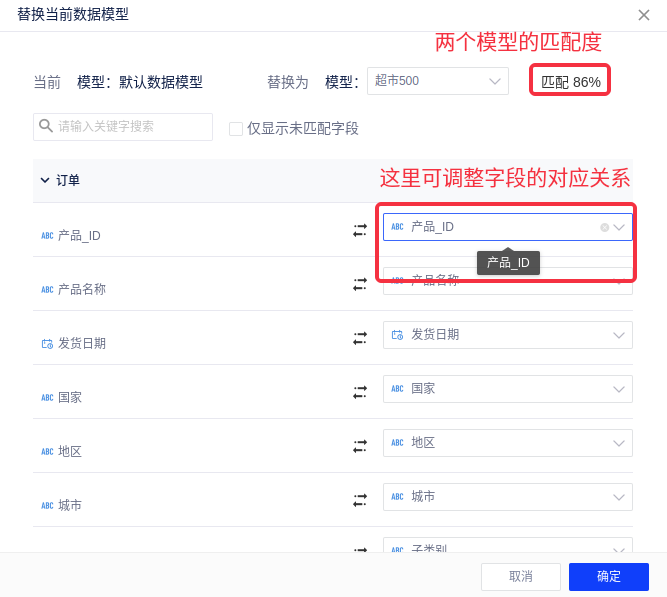Click swap icon in 产品名称 row
Image resolution: width=667 pixels, height=597 pixels.
359,285
